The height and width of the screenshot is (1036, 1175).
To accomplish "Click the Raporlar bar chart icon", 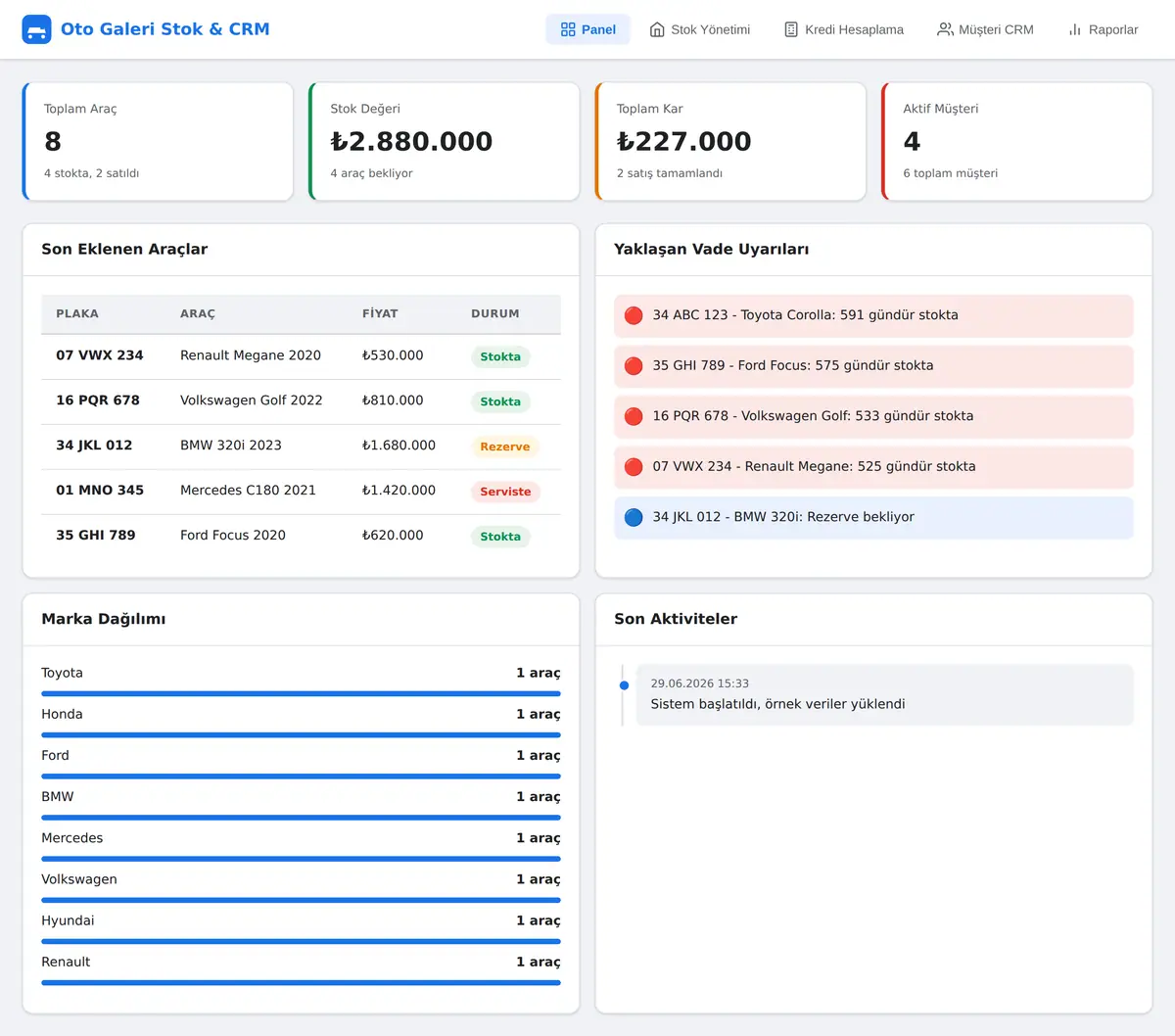I will point(1075,29).
